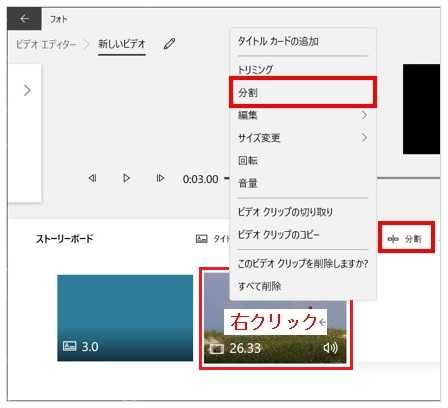The width and height of the screenshot is (448, 408).
Task: Expand the 編集 submenu arrow
Action: coord(364,115)
